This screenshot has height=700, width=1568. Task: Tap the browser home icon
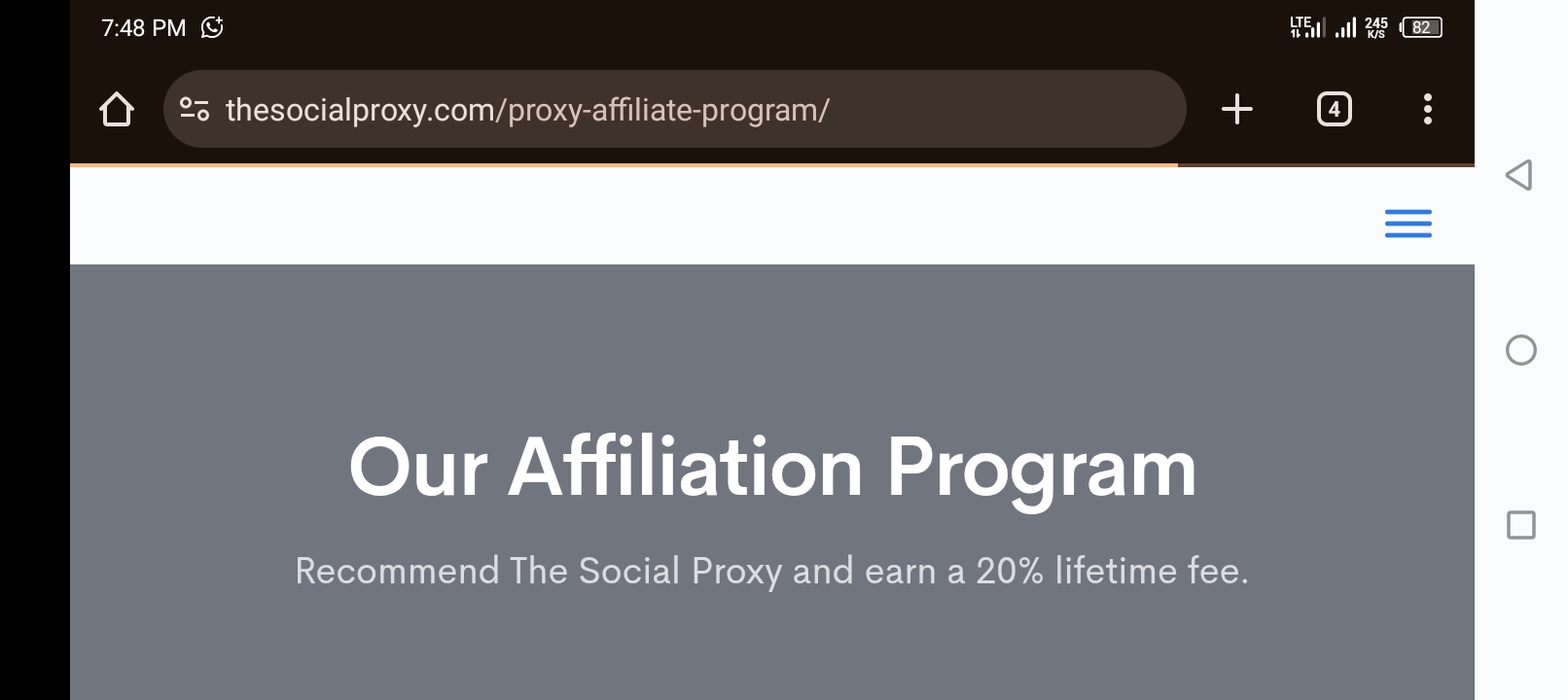(117, 109)
